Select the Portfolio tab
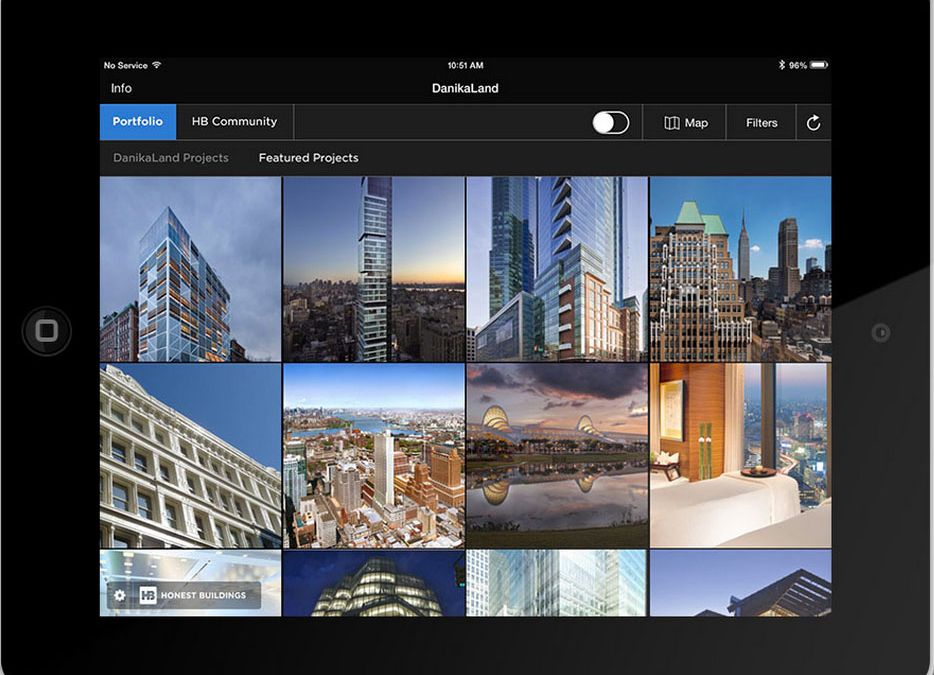This screenshot has height=675, width=934. click(x=138, y=122)
